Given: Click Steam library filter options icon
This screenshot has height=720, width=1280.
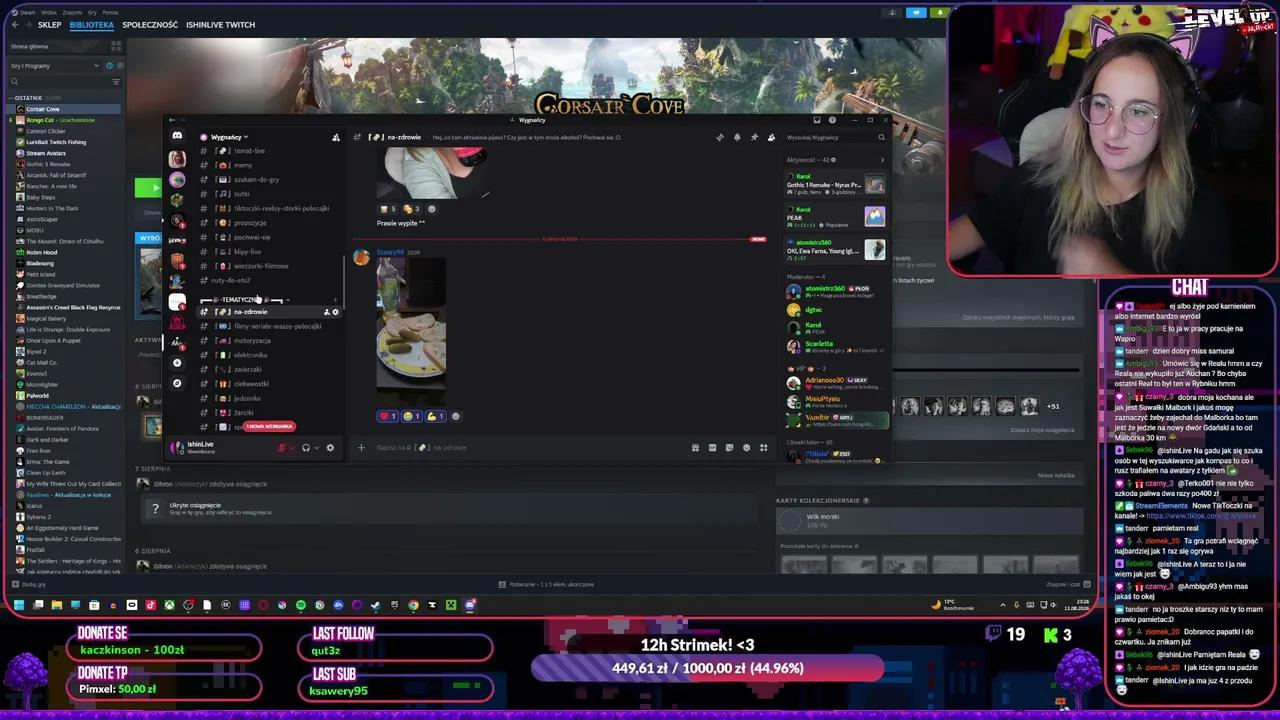Looking at the screenshot, I should click(117, 81).
